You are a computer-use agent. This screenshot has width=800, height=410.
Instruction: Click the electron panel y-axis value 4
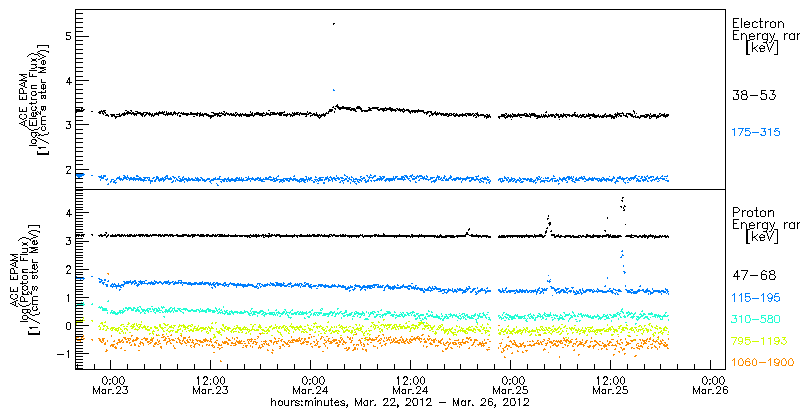point(66,81)
